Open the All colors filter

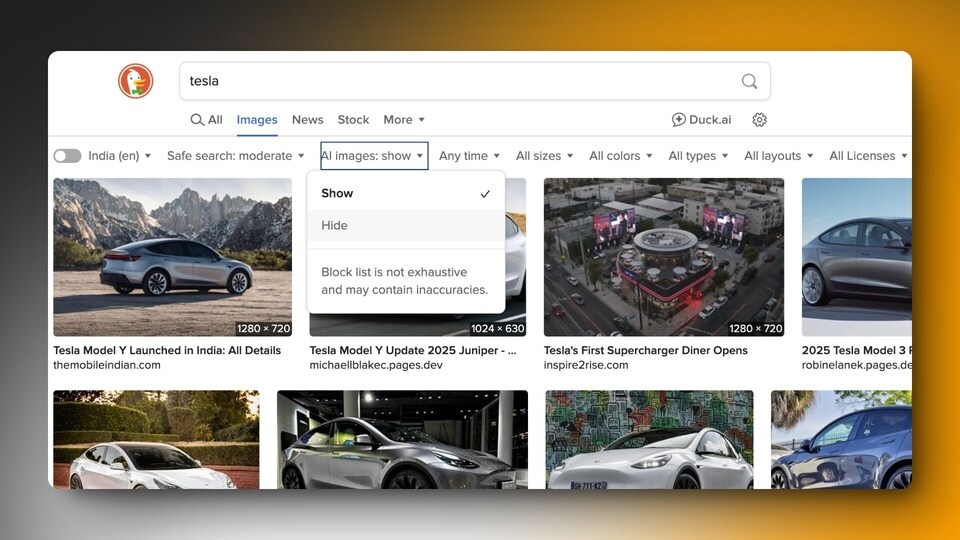pos(621,156)
